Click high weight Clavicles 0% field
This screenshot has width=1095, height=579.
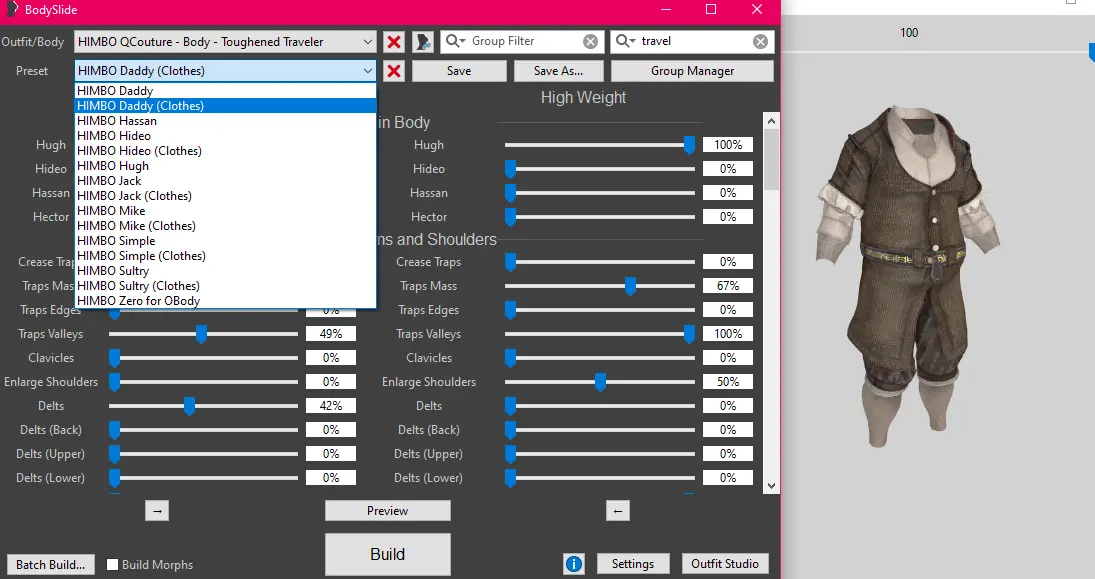(x=728, y=358)
